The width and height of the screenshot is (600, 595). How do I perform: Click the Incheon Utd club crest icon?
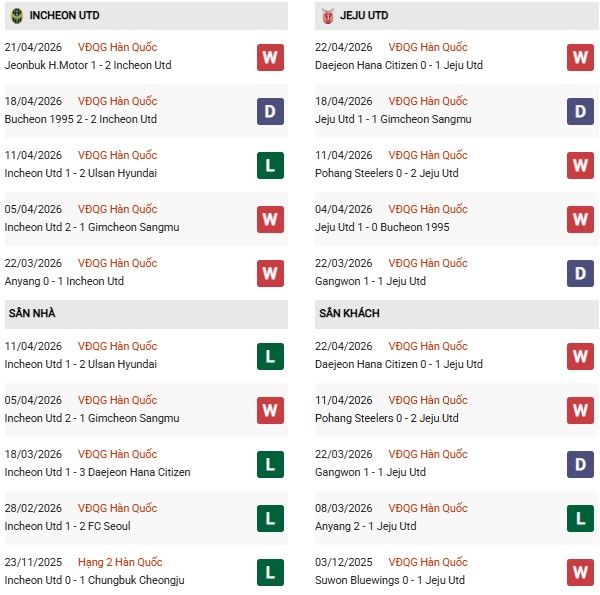coord(17,16)
